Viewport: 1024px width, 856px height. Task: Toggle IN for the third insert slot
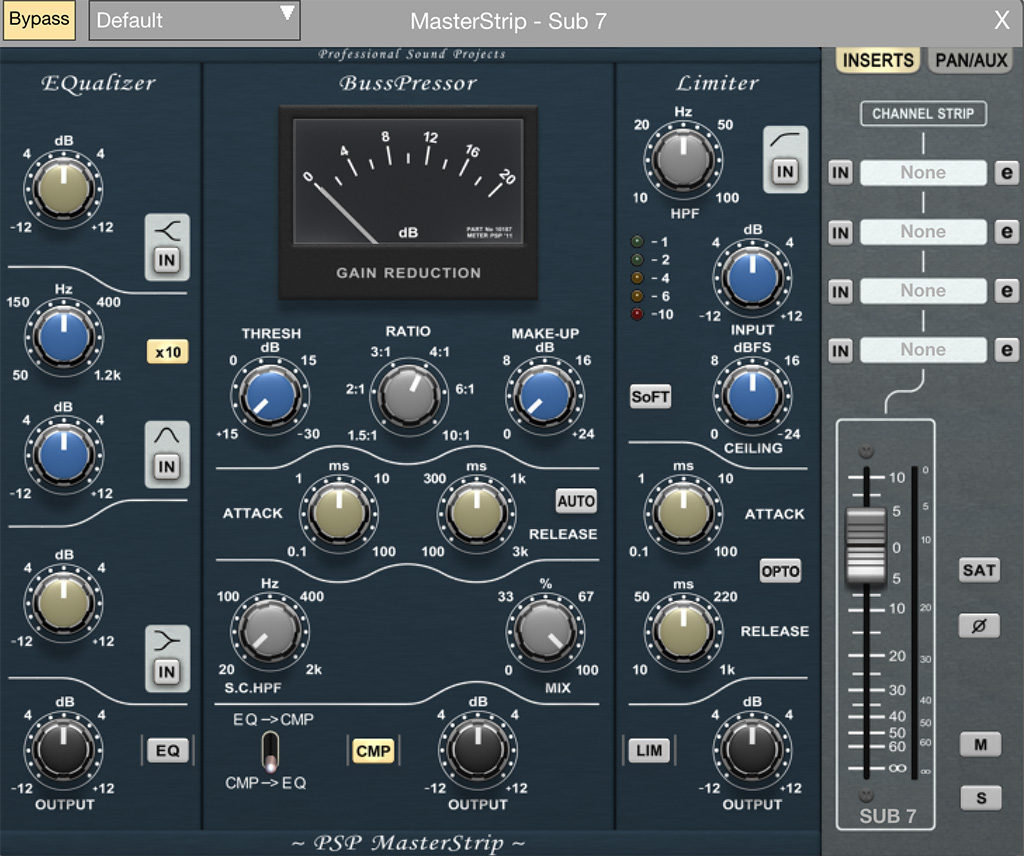(840, 291)
